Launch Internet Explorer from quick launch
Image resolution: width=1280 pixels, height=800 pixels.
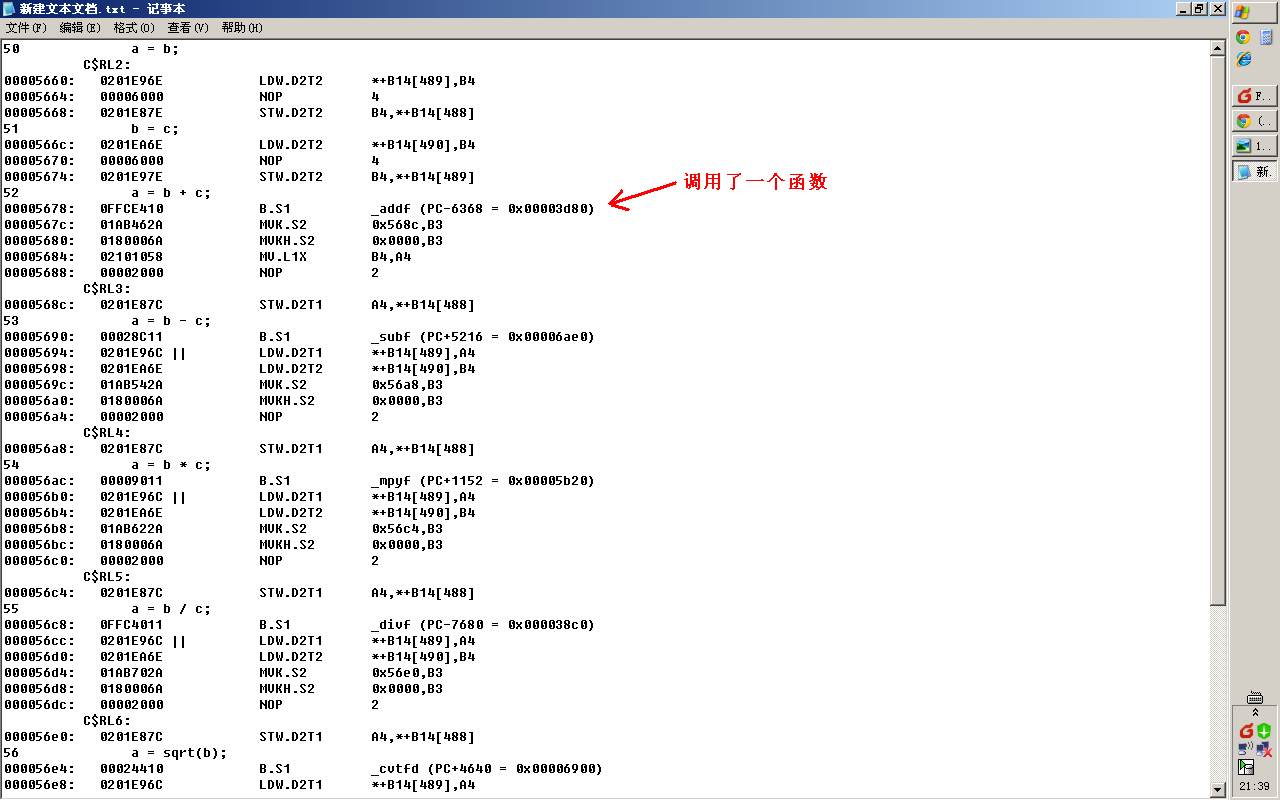pyautogui.click(x=1243, y=59)
